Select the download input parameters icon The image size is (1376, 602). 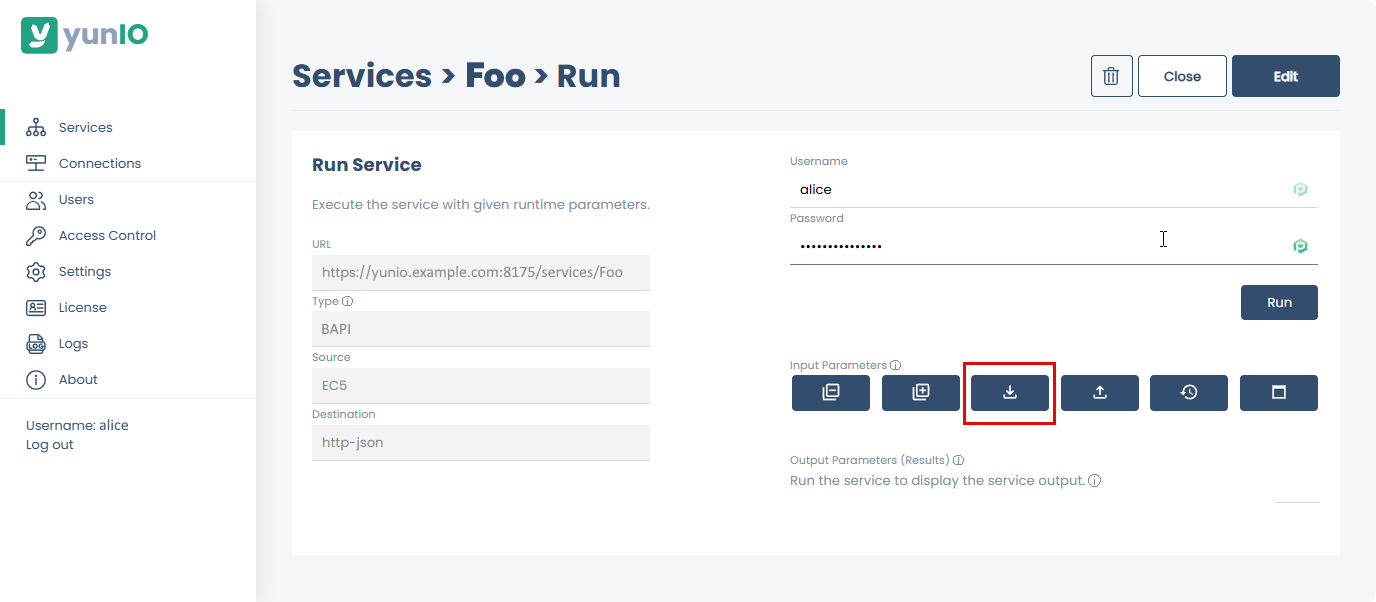pos(1009,392)
